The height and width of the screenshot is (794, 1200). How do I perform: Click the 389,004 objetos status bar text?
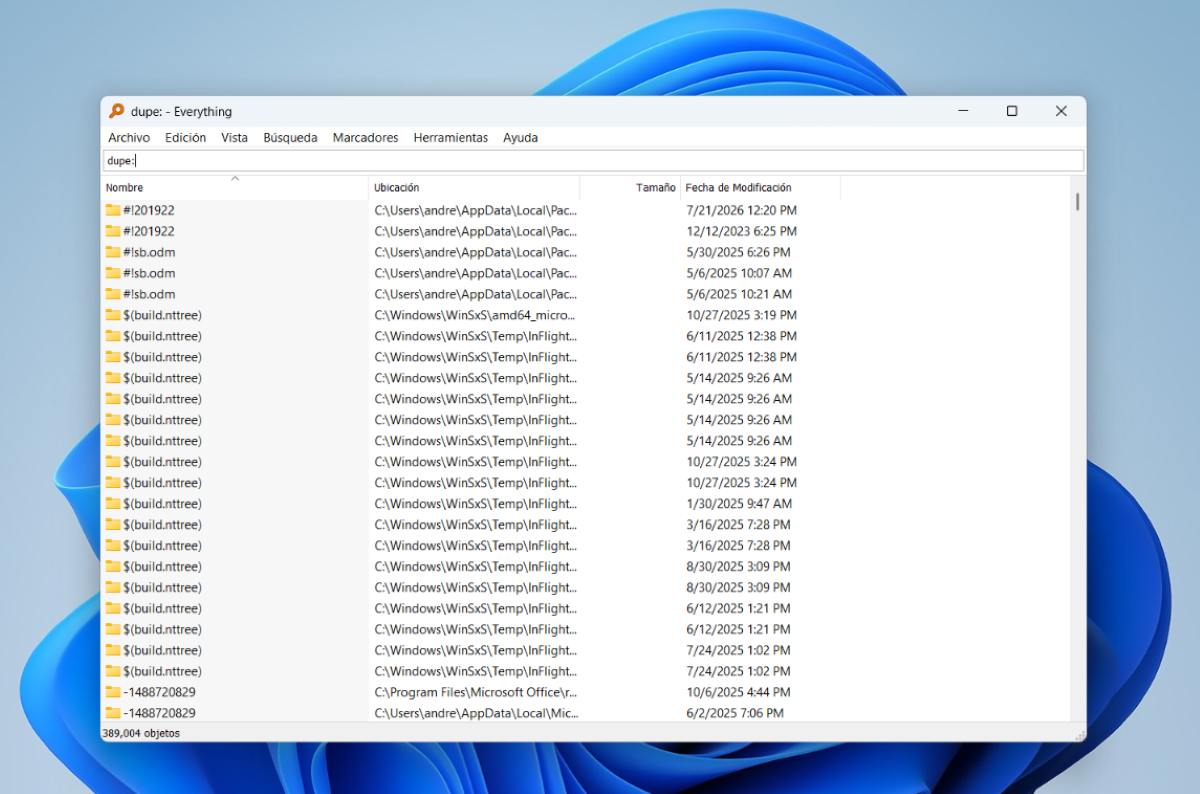tap(141, 733)
